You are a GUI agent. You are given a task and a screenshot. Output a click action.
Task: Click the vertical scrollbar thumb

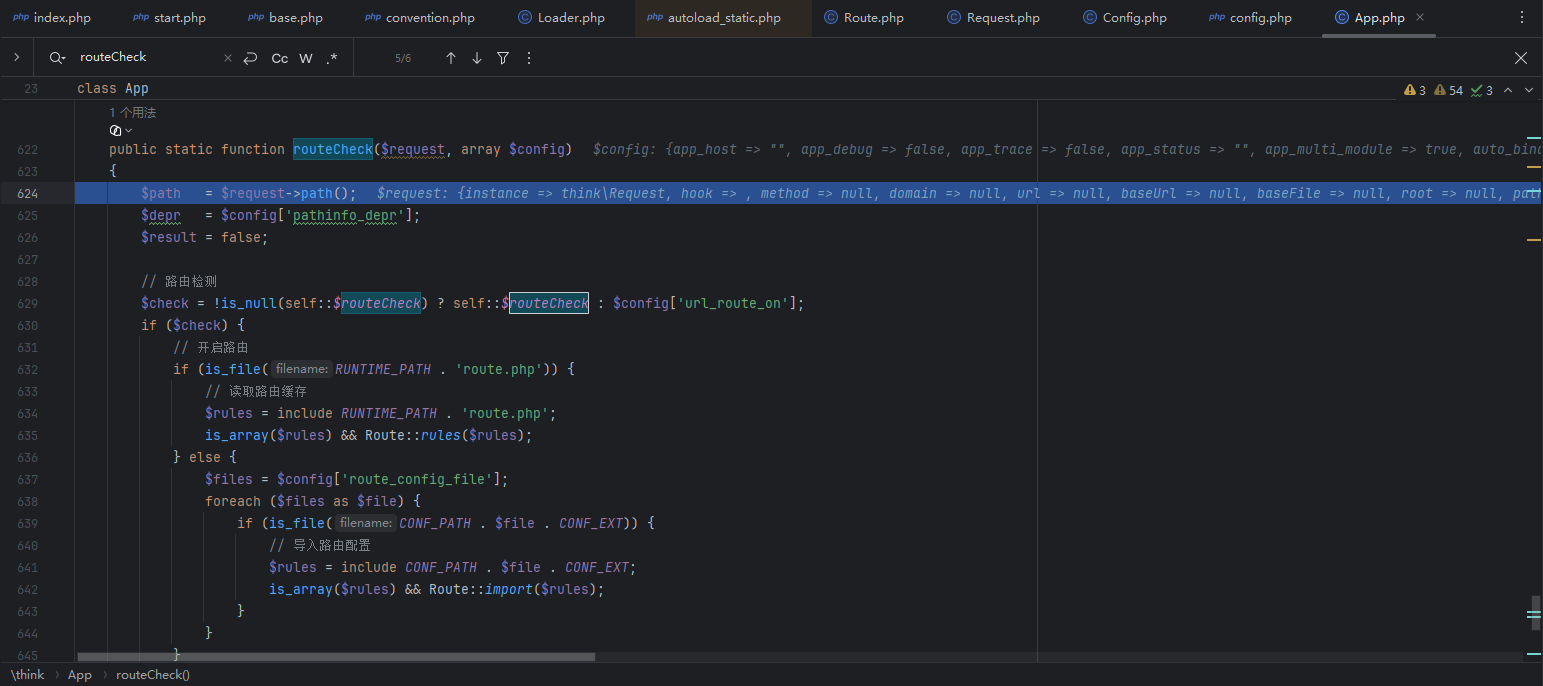1536,612
